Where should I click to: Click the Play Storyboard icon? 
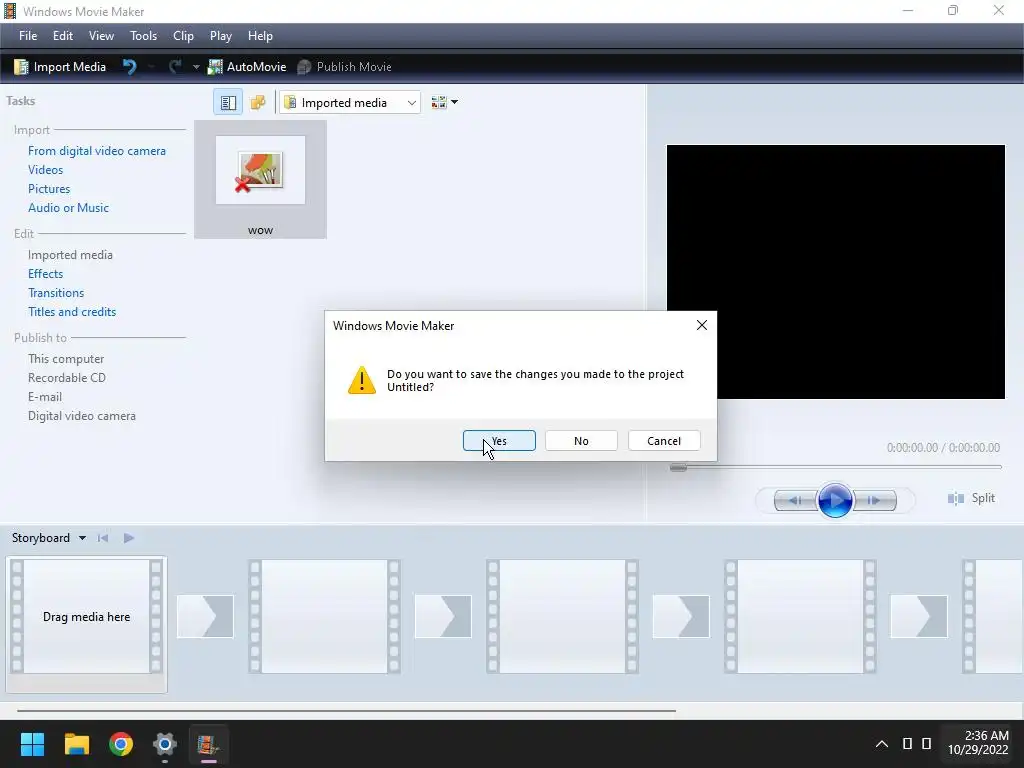pos(129,538)
